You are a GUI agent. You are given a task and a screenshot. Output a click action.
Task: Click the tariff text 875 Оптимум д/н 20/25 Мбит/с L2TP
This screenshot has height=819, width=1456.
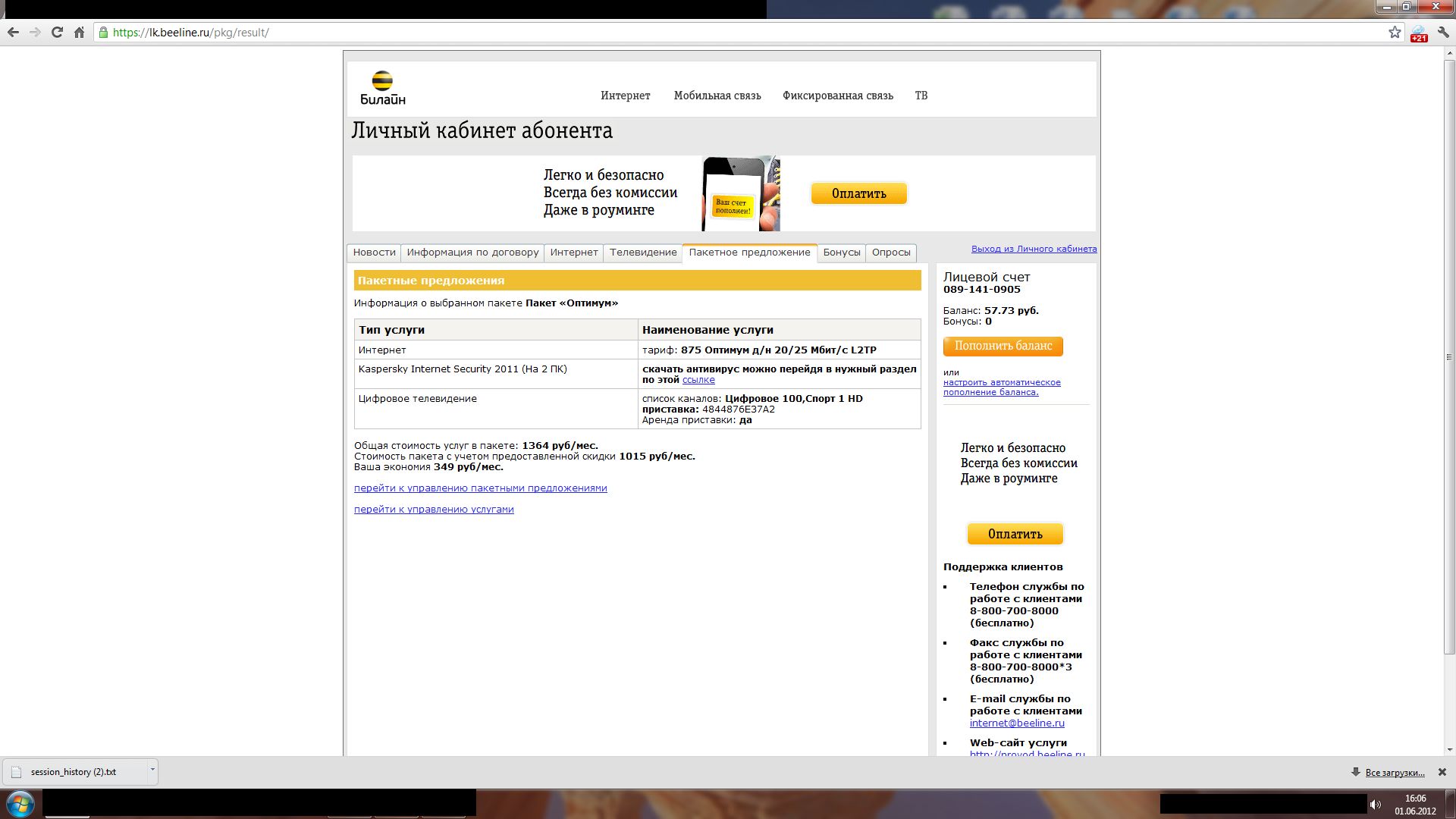[x=779, y=350]
